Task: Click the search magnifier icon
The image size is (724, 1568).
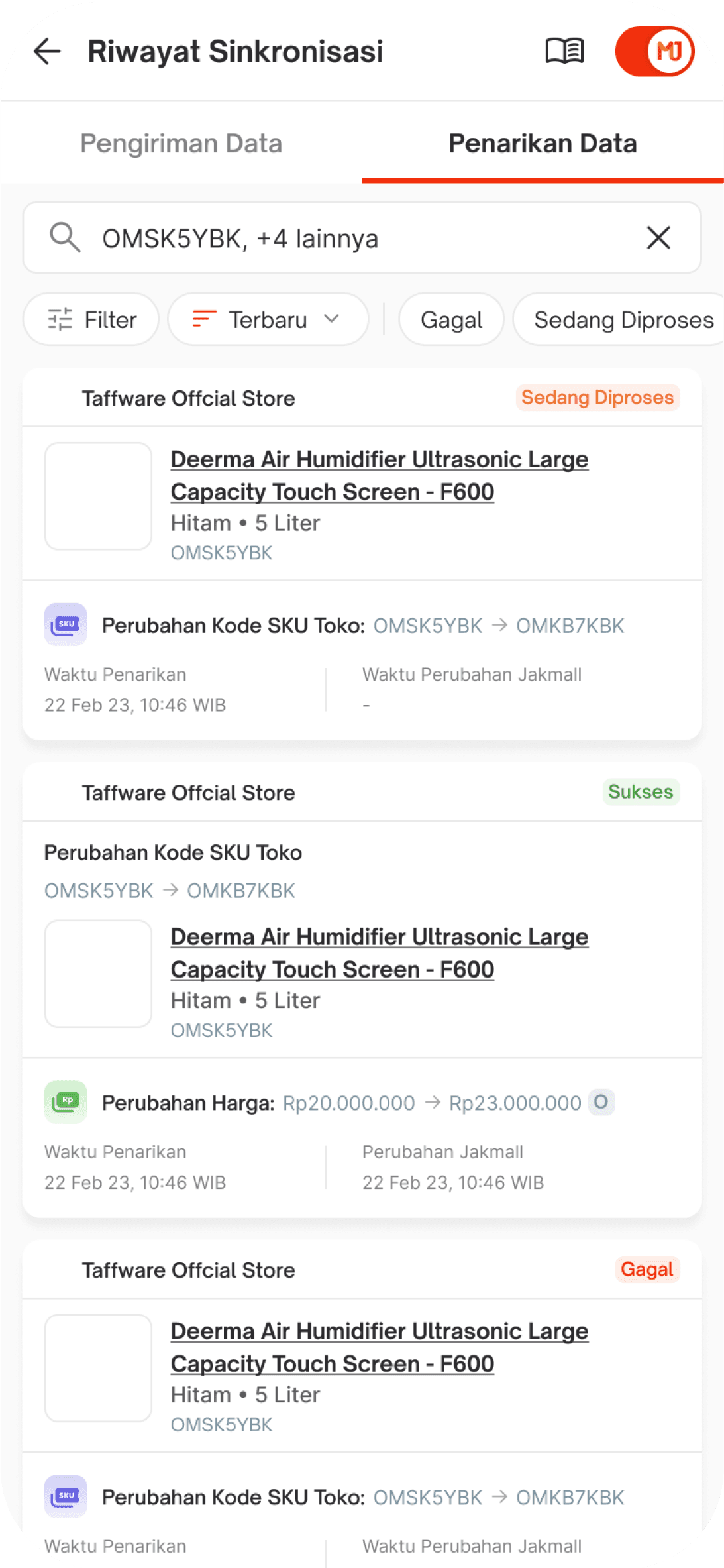Action: coord(65,237)
